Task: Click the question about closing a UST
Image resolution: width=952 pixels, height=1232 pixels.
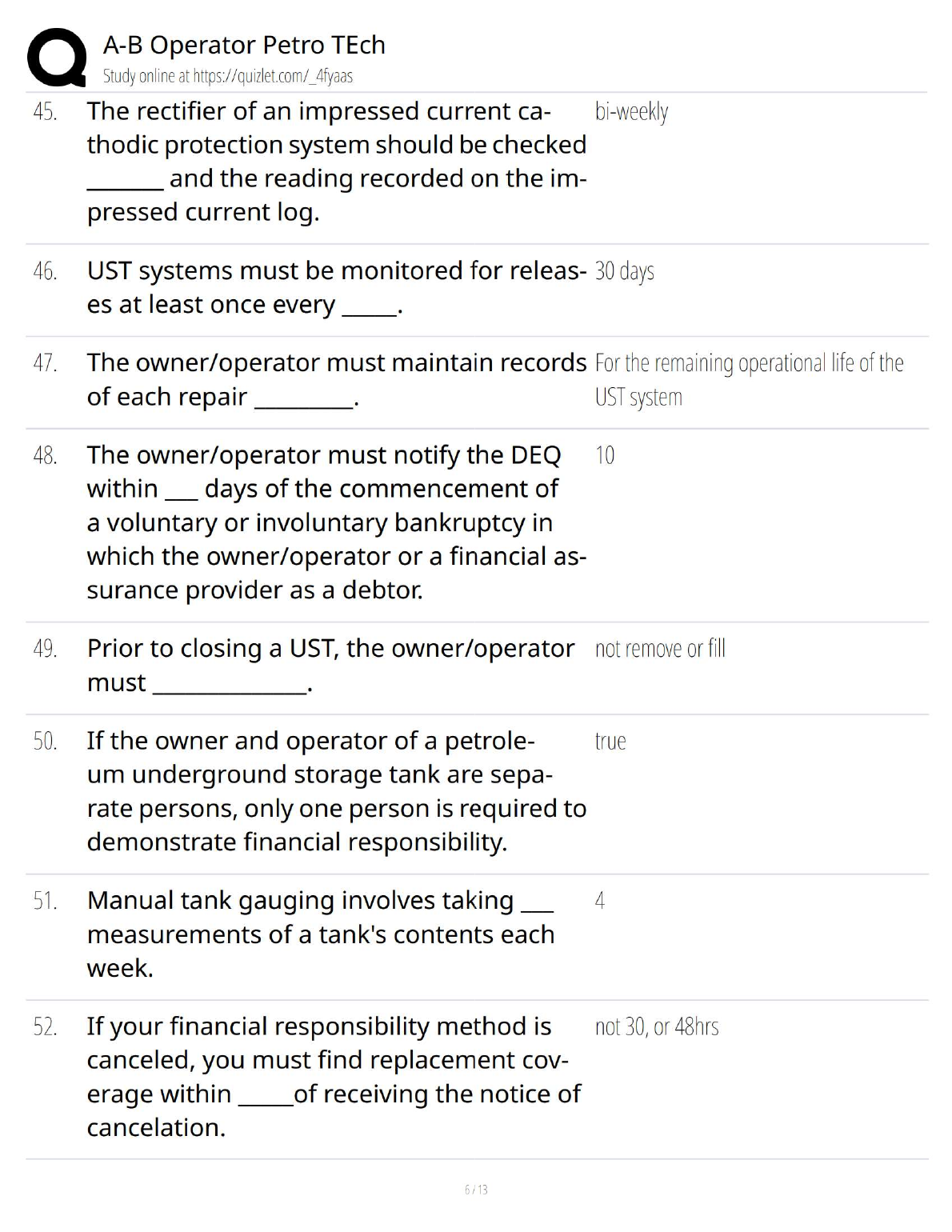Action: pos(330,665)
